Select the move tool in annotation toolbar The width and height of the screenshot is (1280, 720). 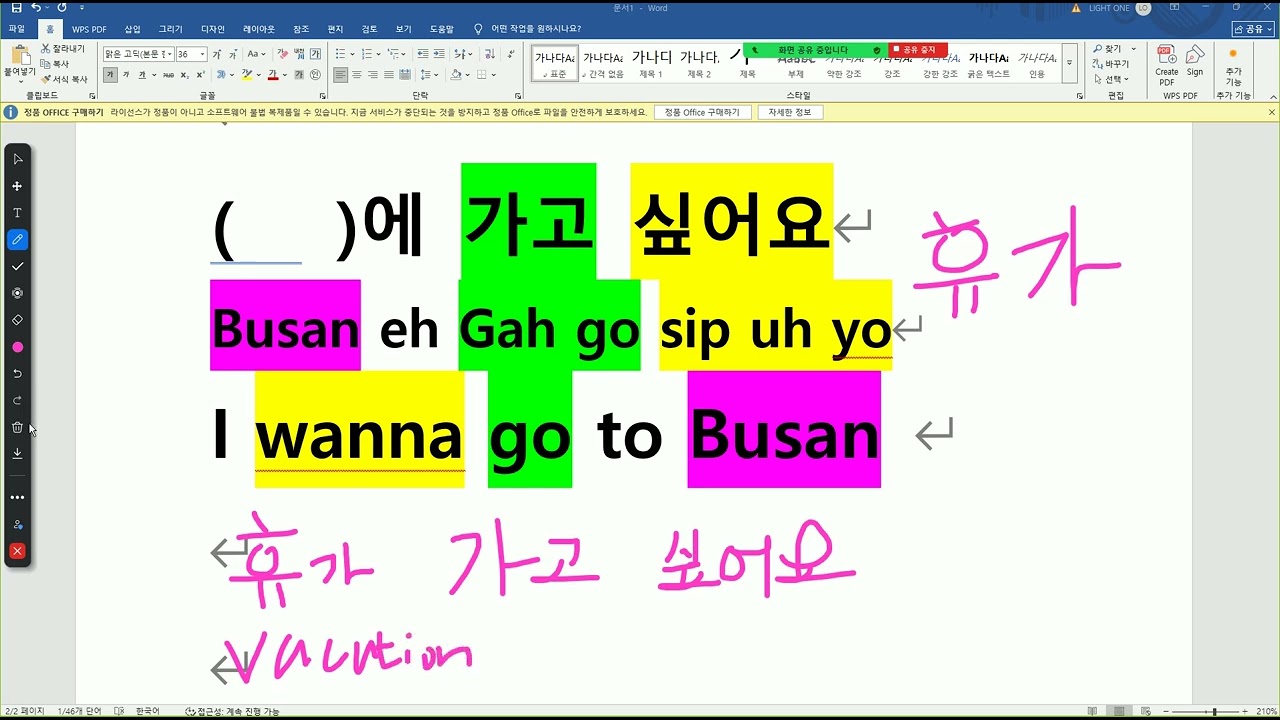(17, 186)
